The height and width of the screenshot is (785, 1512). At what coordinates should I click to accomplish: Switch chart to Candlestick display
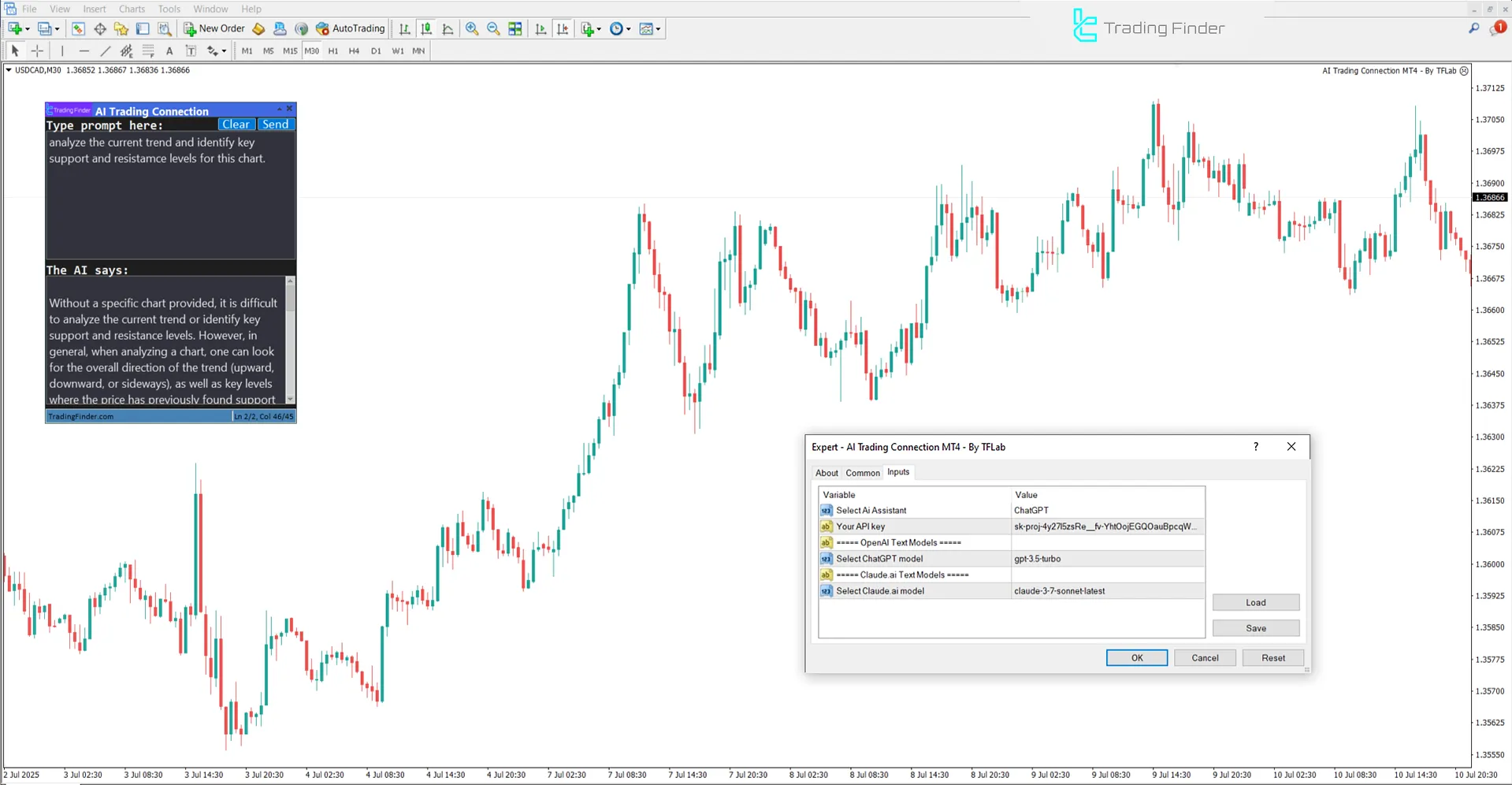(x=425, y=28)
